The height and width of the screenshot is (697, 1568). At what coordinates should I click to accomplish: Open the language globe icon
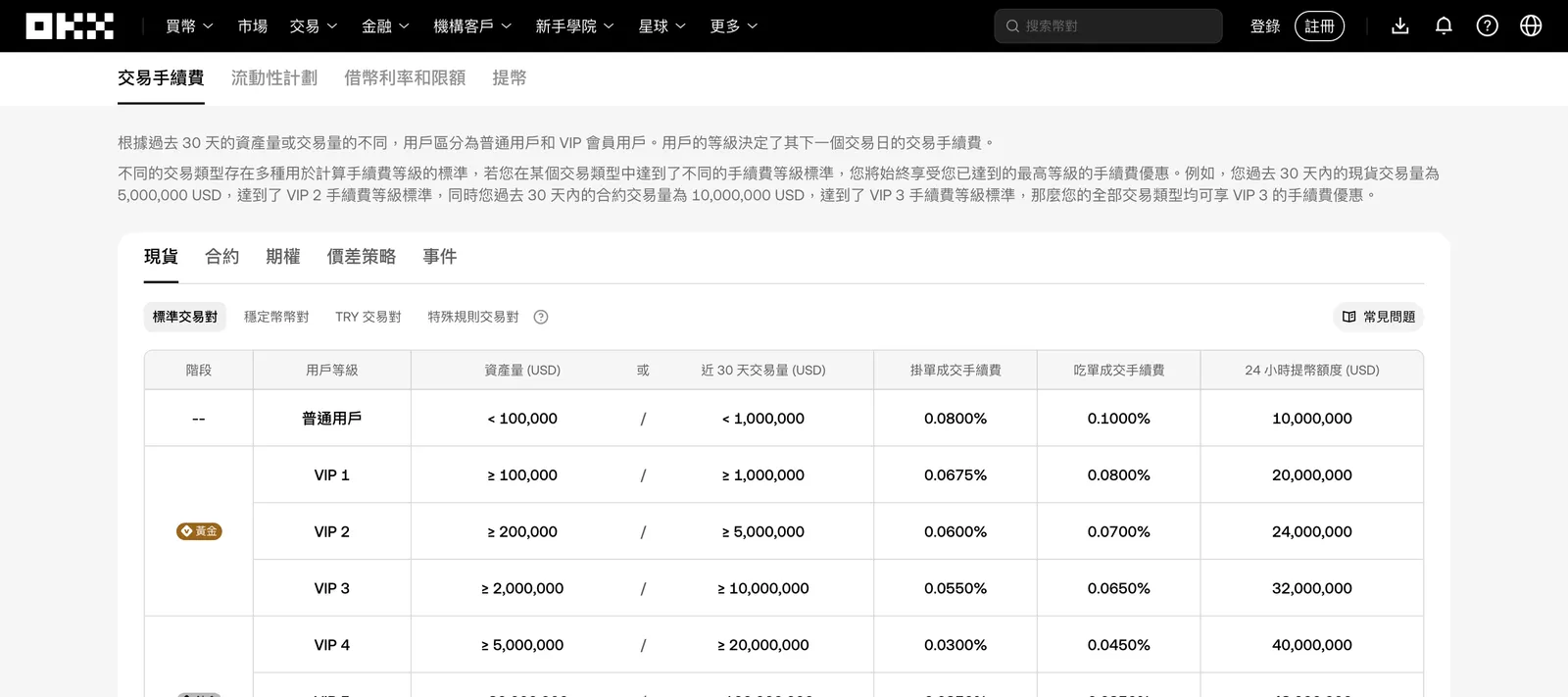(x=1531, y=26)
